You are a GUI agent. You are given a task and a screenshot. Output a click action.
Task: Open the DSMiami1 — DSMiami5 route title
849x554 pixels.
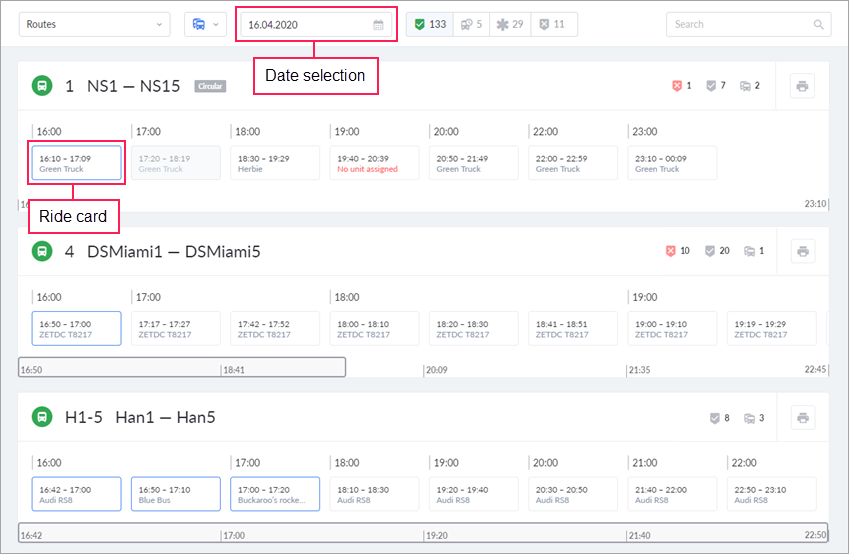(x=174, y=252)
